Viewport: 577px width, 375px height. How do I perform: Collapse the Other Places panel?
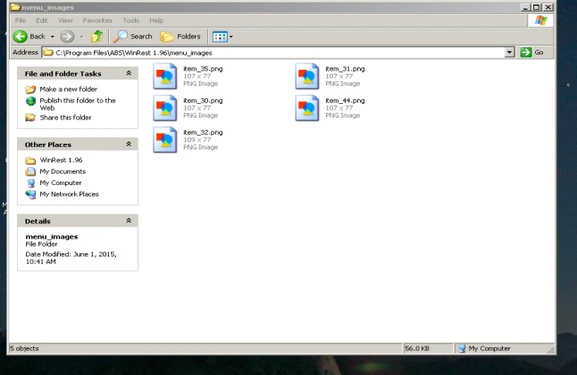(128, 144)
